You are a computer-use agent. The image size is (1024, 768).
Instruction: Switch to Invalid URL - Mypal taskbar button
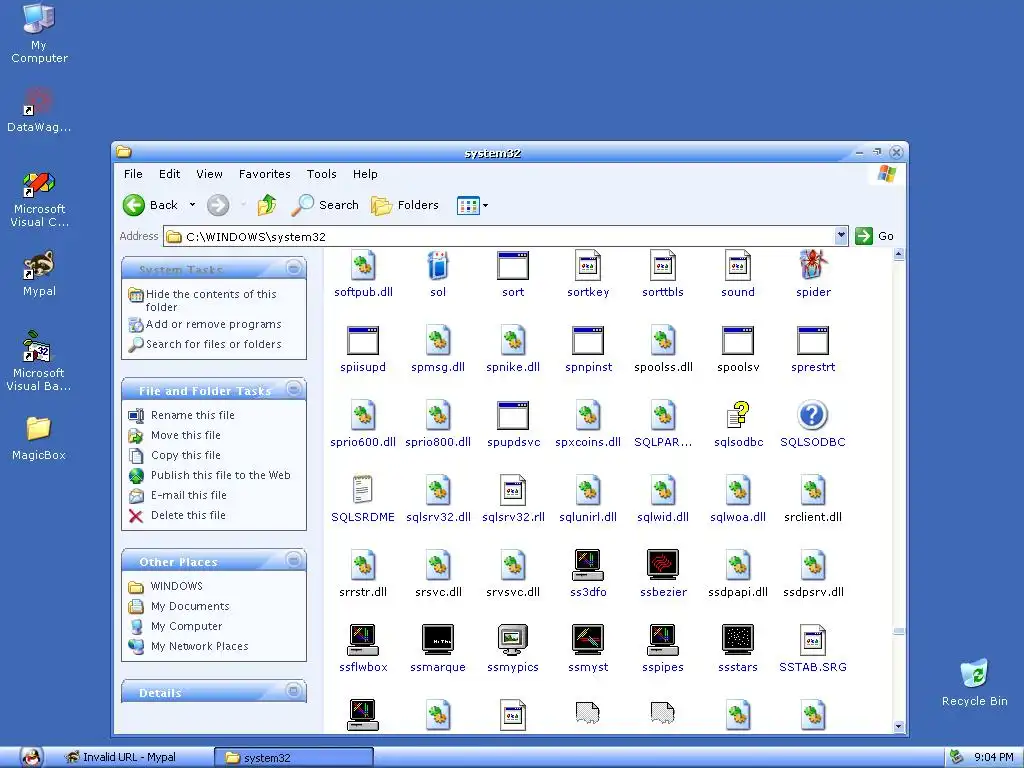point(129,758)
